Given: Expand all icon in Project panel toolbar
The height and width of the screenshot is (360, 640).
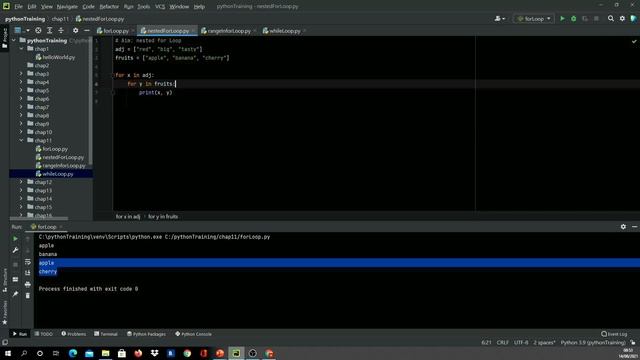Looking at the screenshot, I should [x=49, y=30].
